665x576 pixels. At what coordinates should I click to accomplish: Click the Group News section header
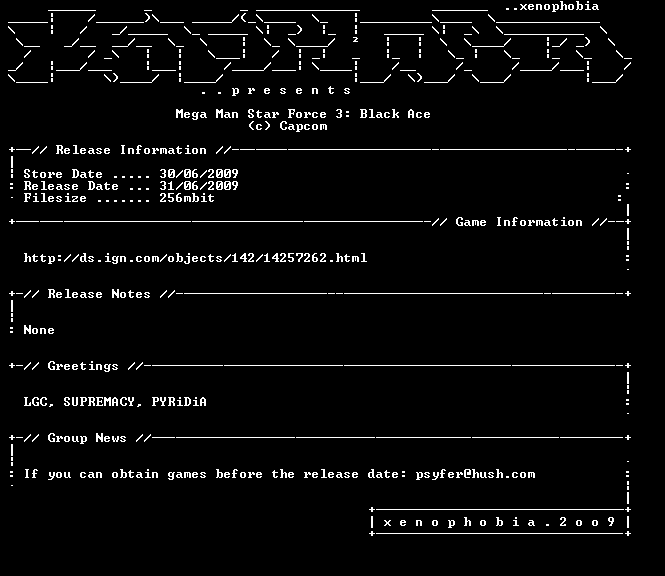pos(87,438)
